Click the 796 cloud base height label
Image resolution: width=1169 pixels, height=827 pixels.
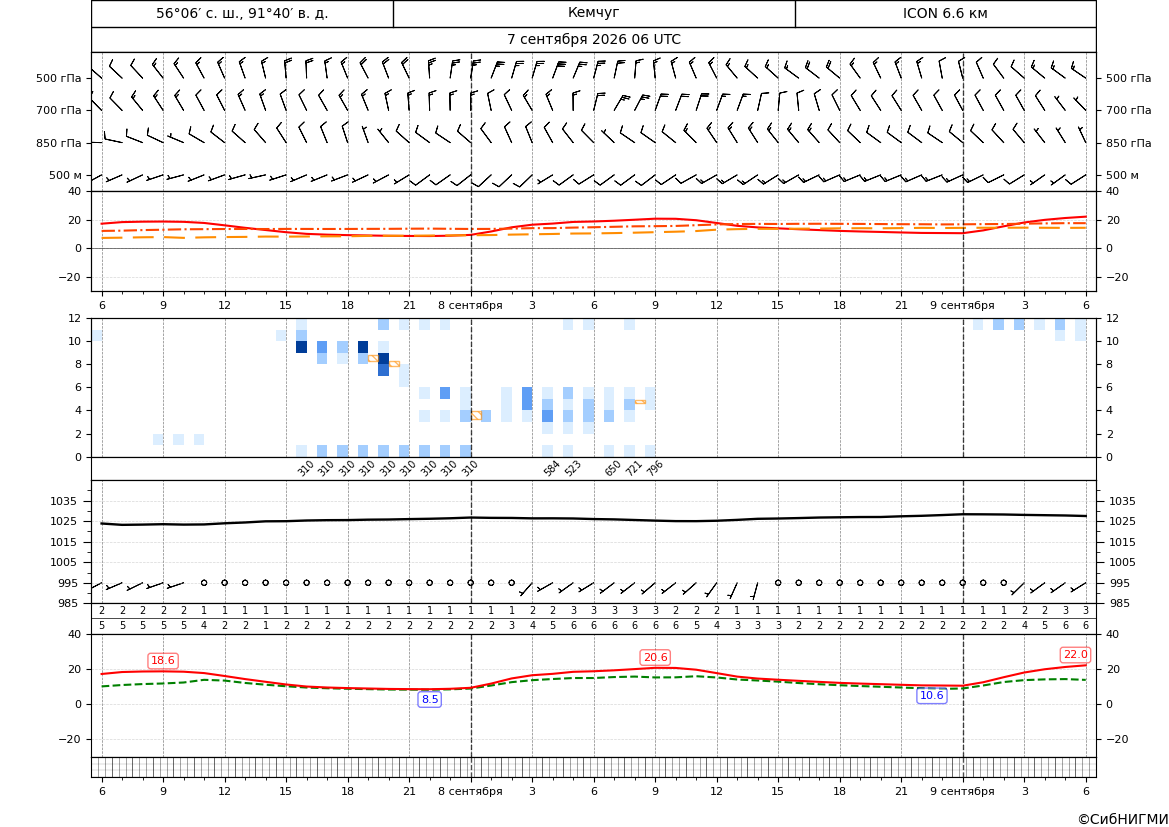pos(655,468)
